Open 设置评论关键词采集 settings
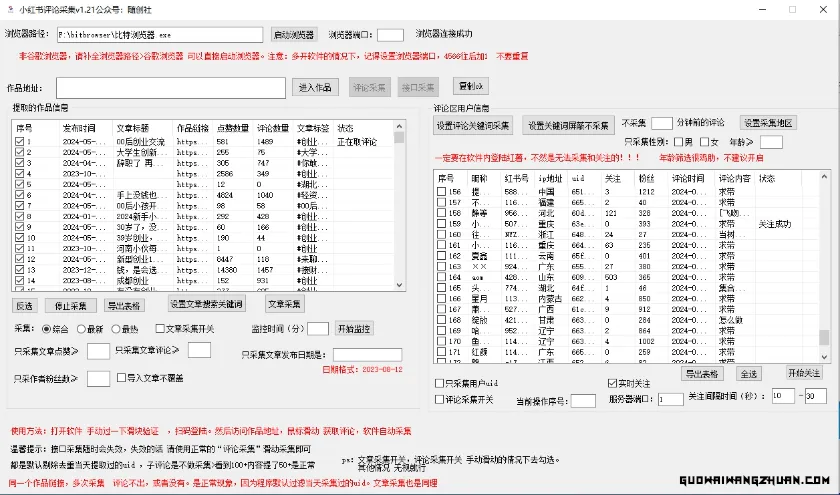This screenshot has height=495, width=840. (x=473, y=126)
